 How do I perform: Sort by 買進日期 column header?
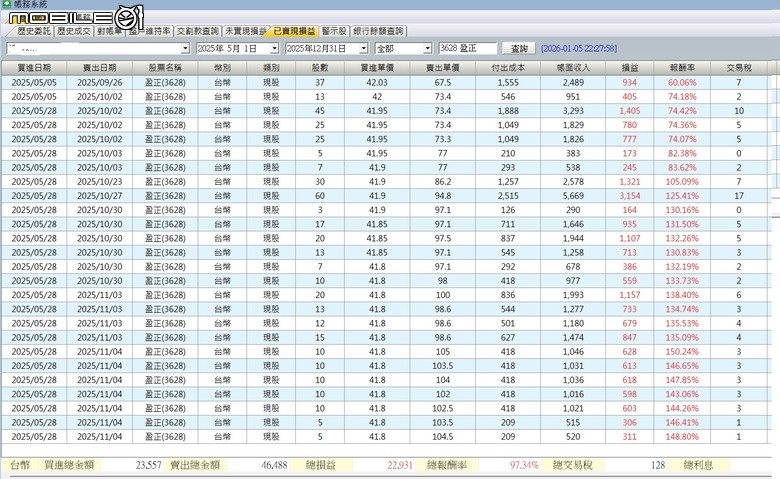34,68
